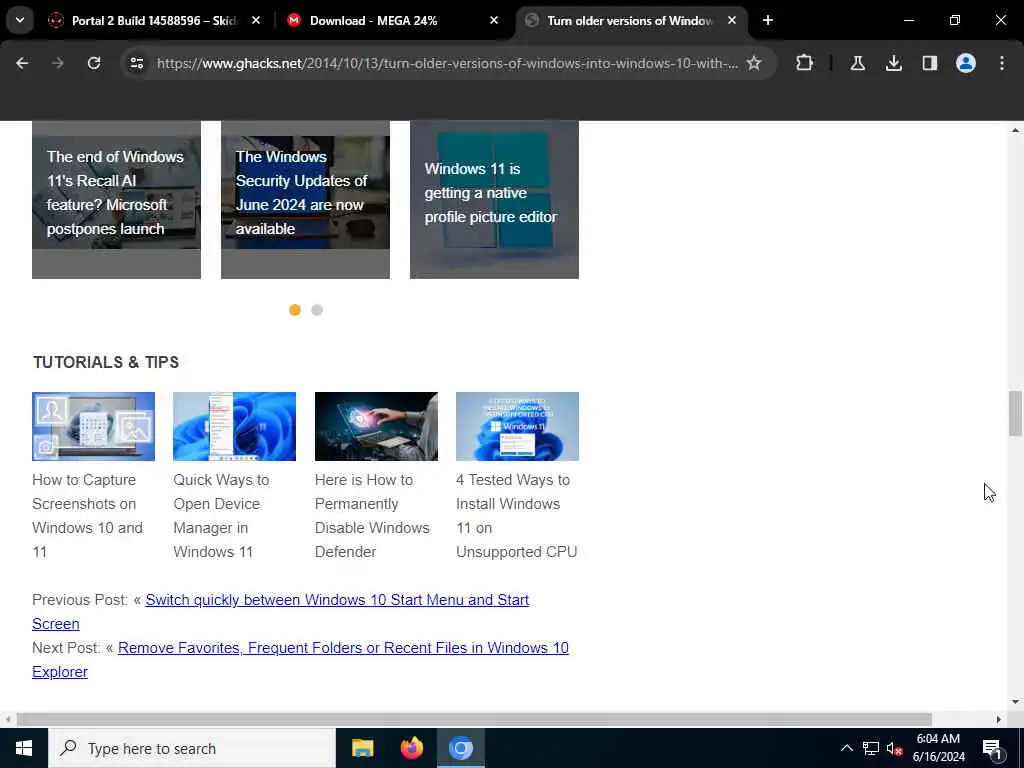Click the vertical scrollbar thumb
The width and height of the screenshot is (1024, 768).
(x=1014, y=413)
